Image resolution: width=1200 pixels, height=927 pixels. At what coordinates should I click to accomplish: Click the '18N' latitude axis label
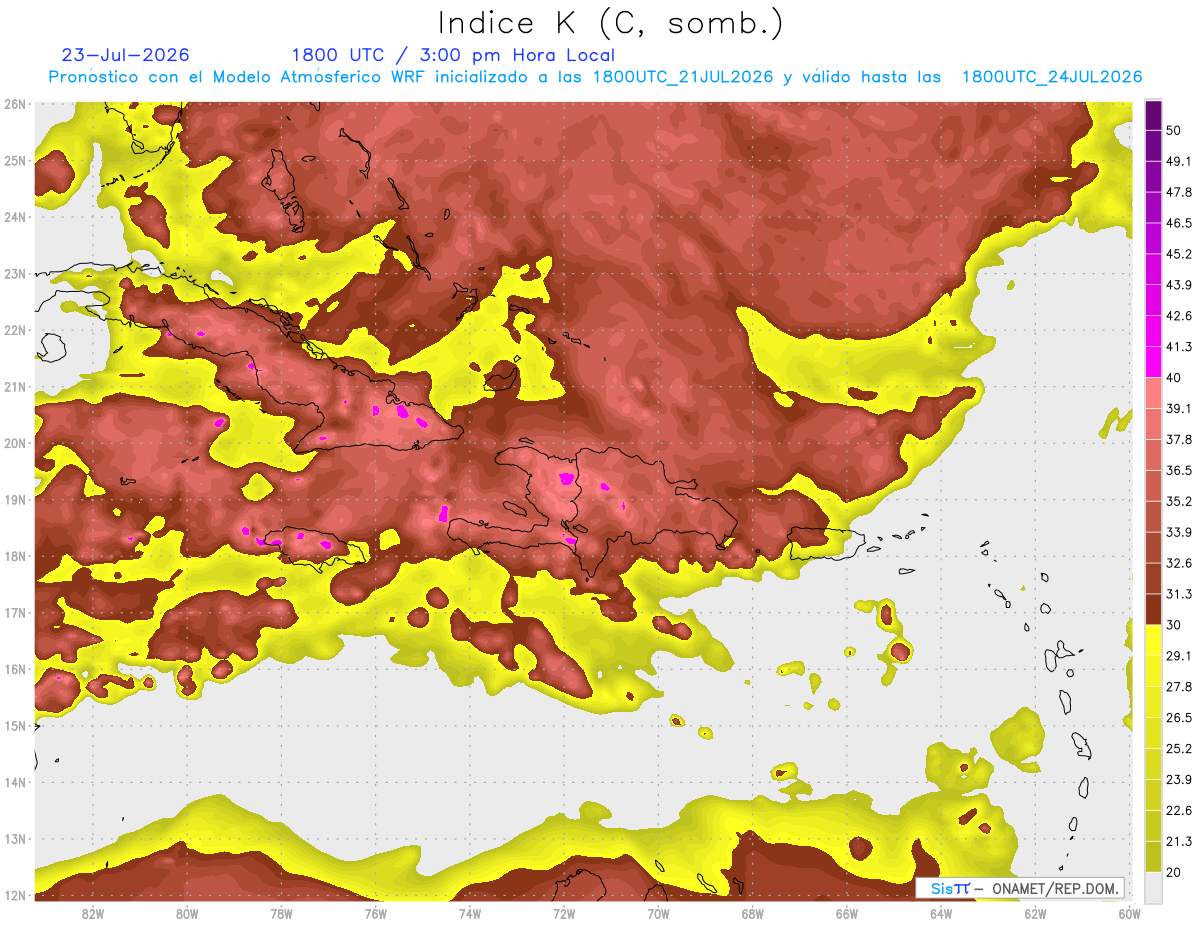click(15, 556)
